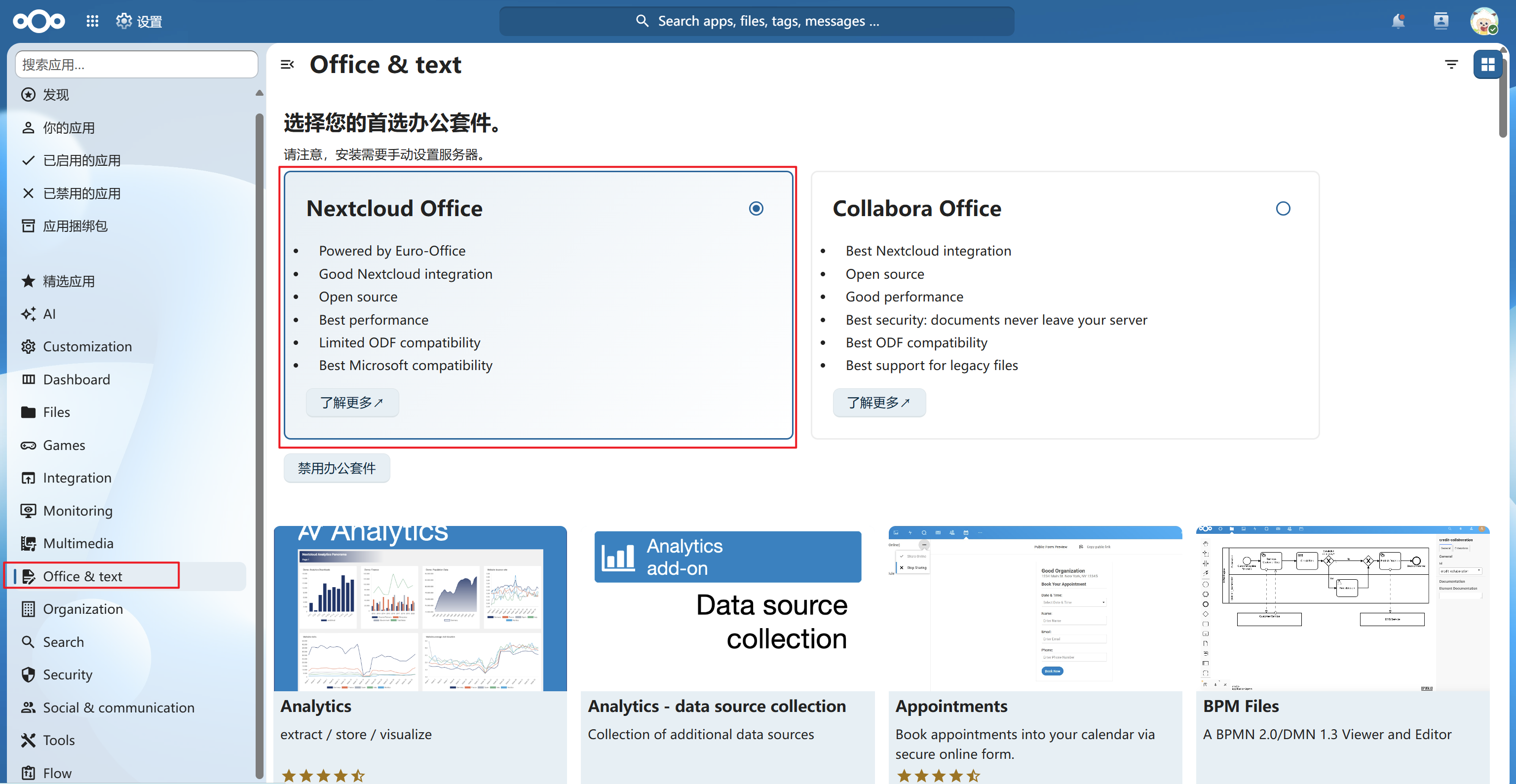
Task: Open the notifications bell icon
Action: coord(1398,21)
